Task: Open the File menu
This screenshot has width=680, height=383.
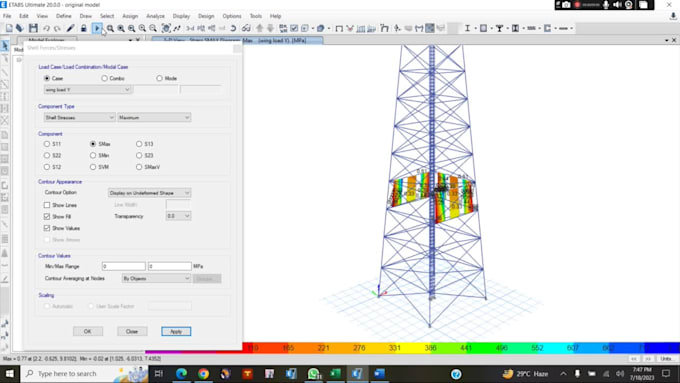Action: [x=7, y=16]
